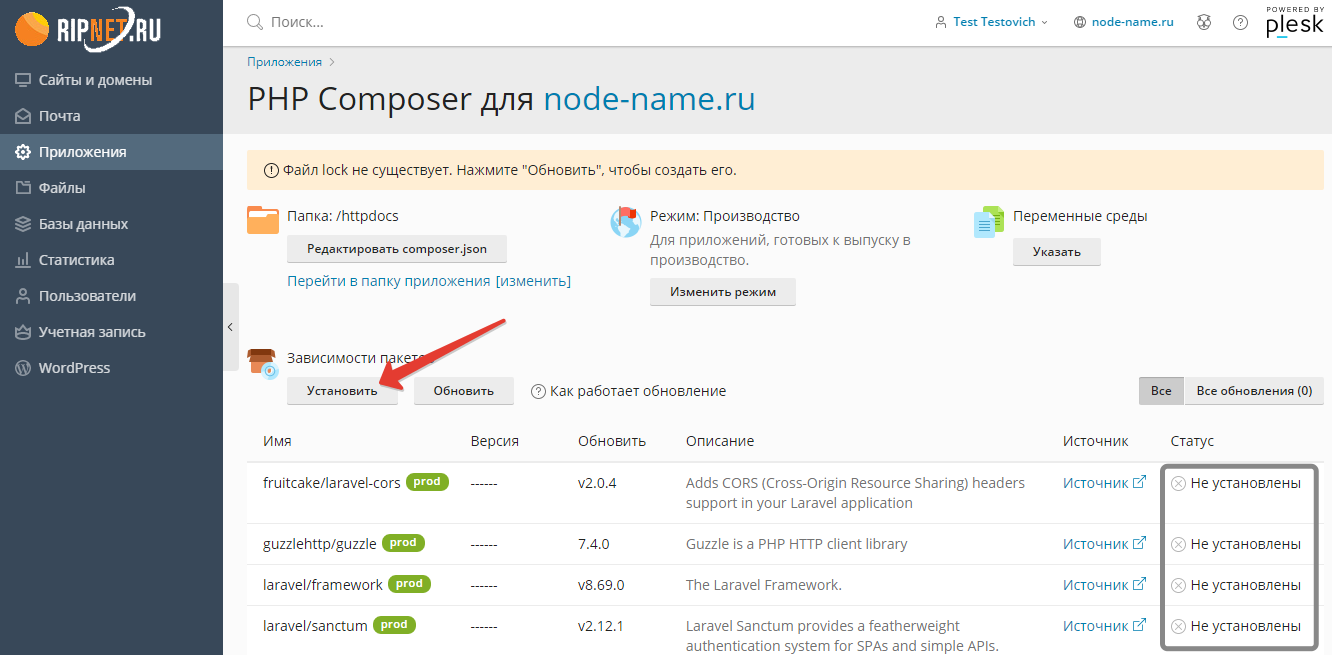This screenshot has width=1332, height=657.
Task: Open external link icon for laravel/sanctum
Action: coord(1139,625)
